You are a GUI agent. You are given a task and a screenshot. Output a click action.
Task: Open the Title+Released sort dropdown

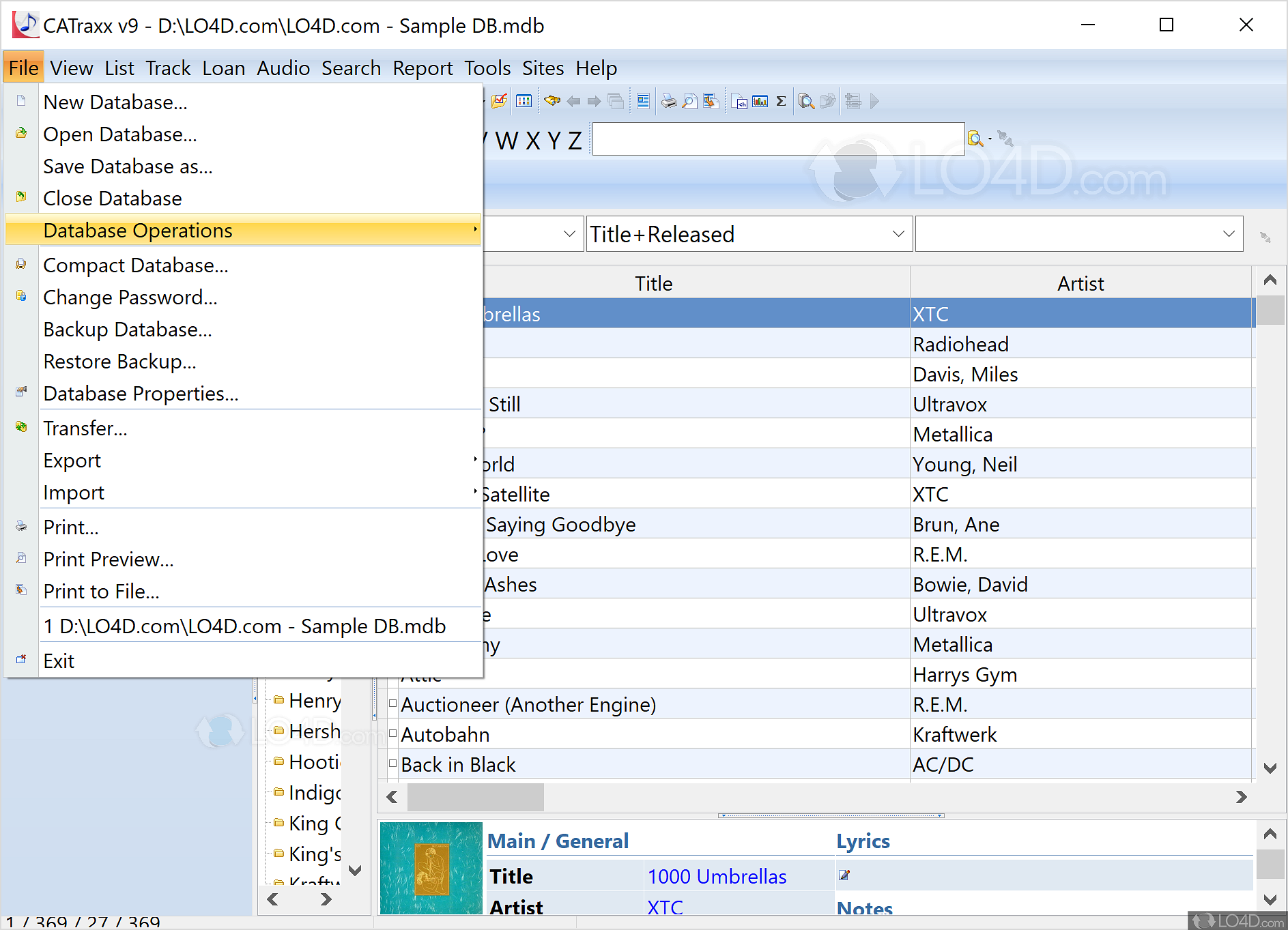[898, 234]
